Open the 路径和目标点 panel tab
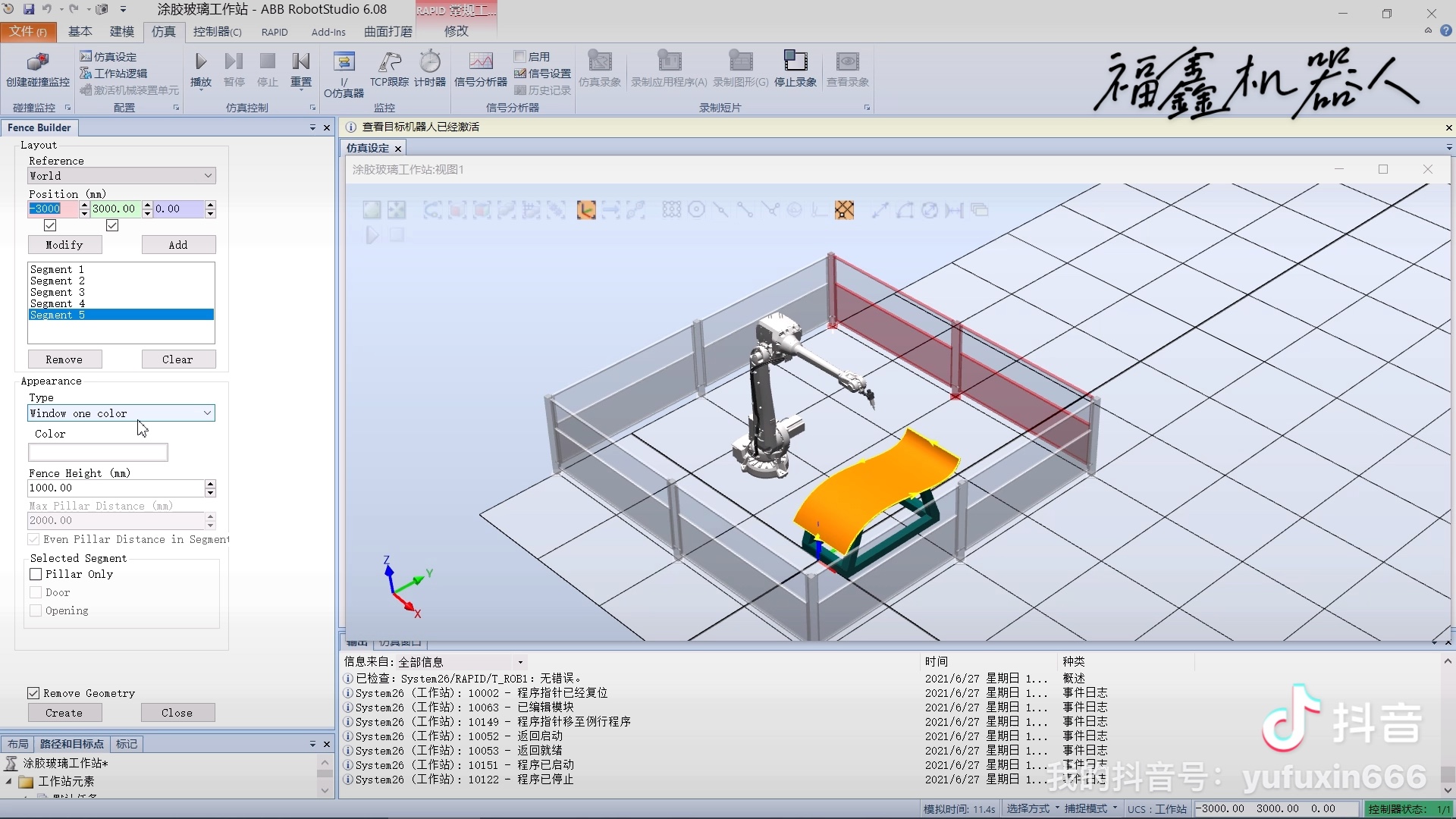This screenshot has height=819, width=1456. click(x=71, y=744)
